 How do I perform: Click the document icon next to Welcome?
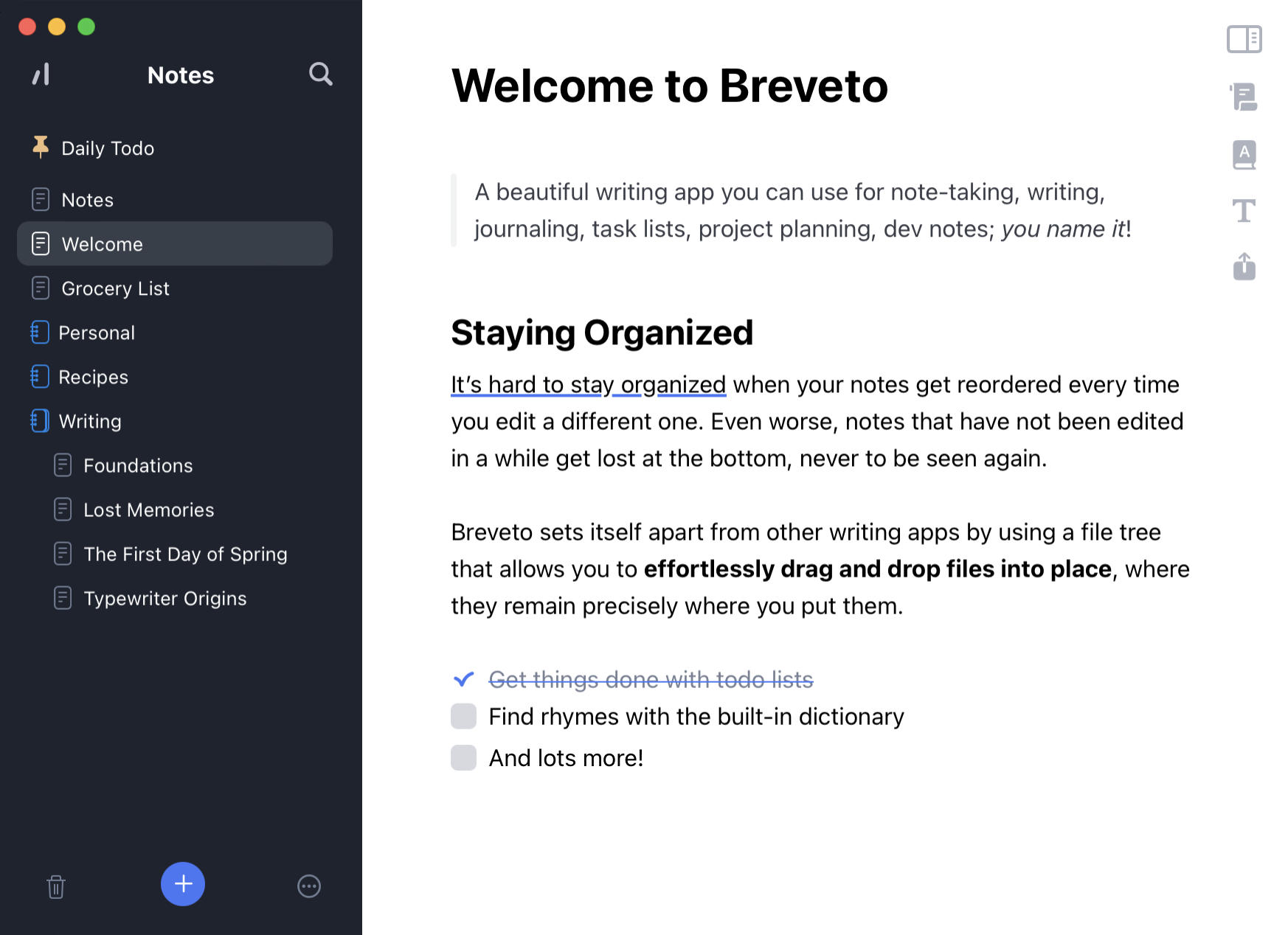(41, 243)
